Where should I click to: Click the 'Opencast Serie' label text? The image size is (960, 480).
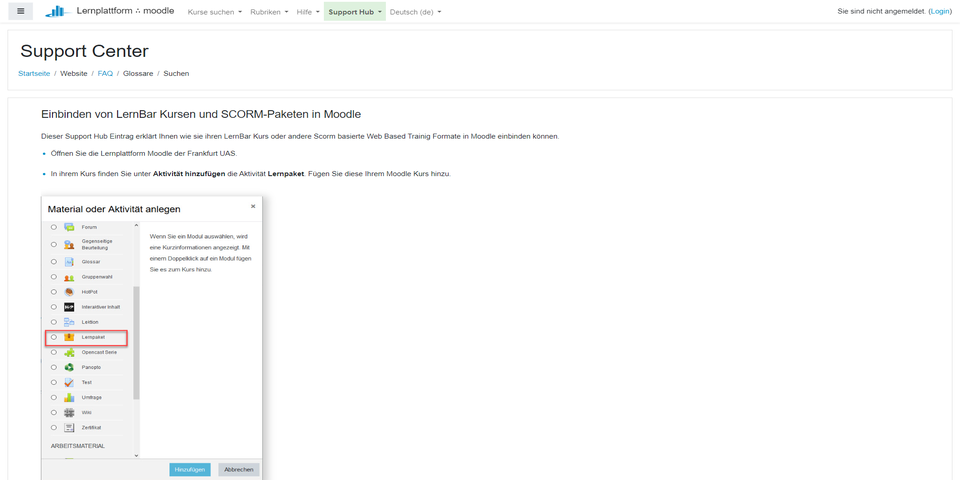coord(99,353)
